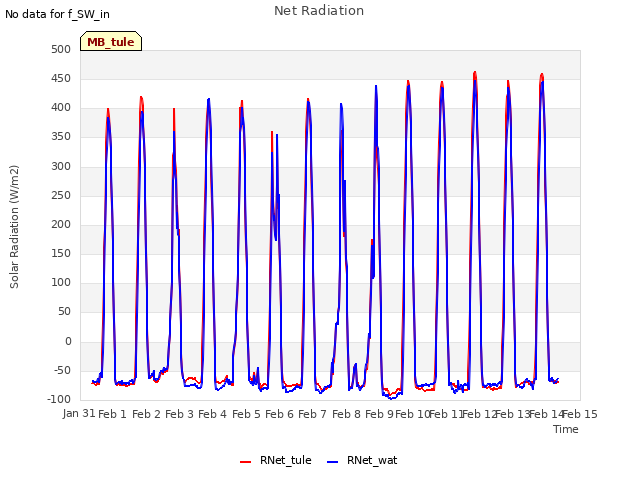Click the 400 y-axis tick label
640x480 pixels.
(x=61, y=108)
